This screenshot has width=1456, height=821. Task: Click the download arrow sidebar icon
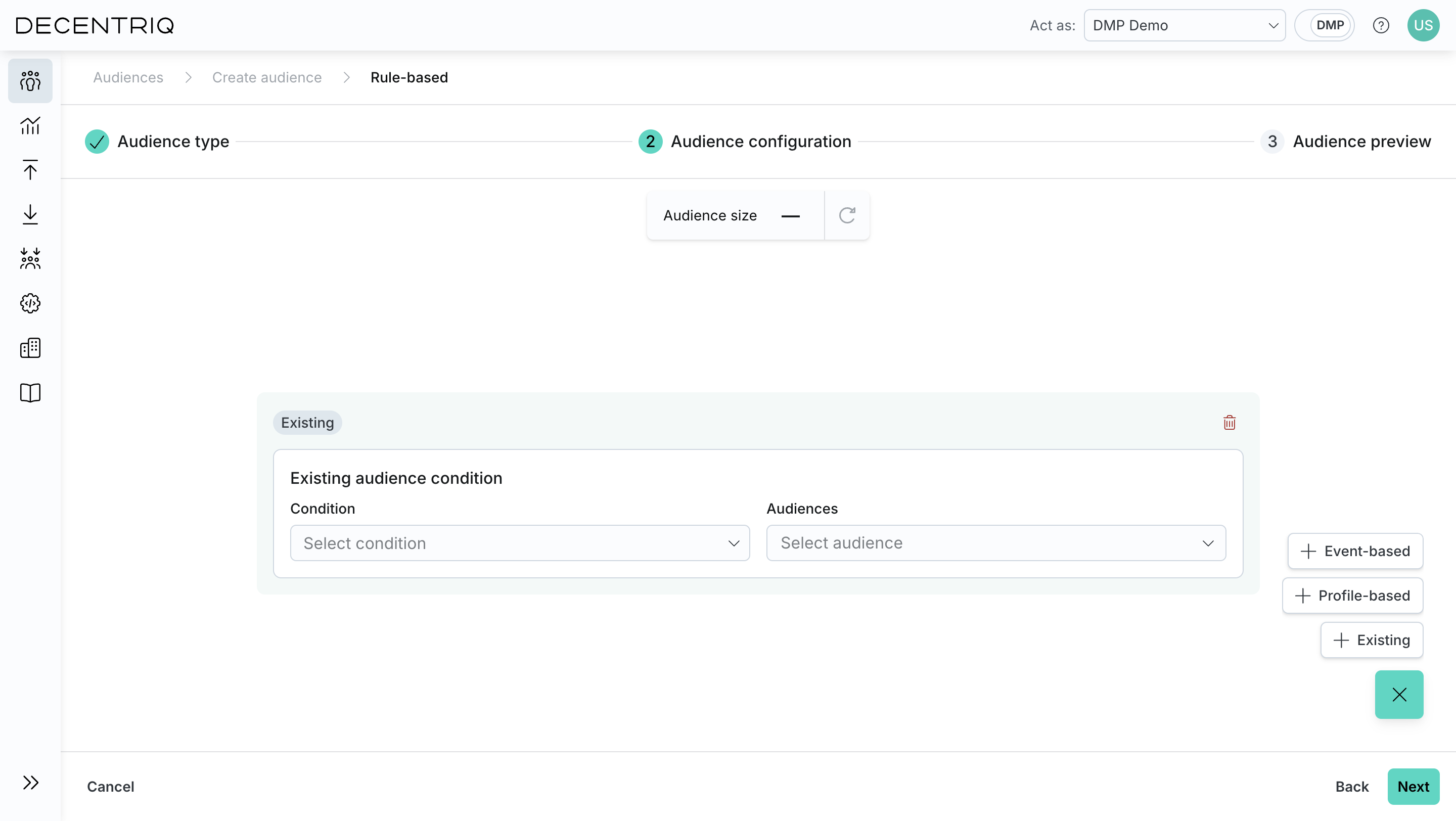(x=30, y=214)
